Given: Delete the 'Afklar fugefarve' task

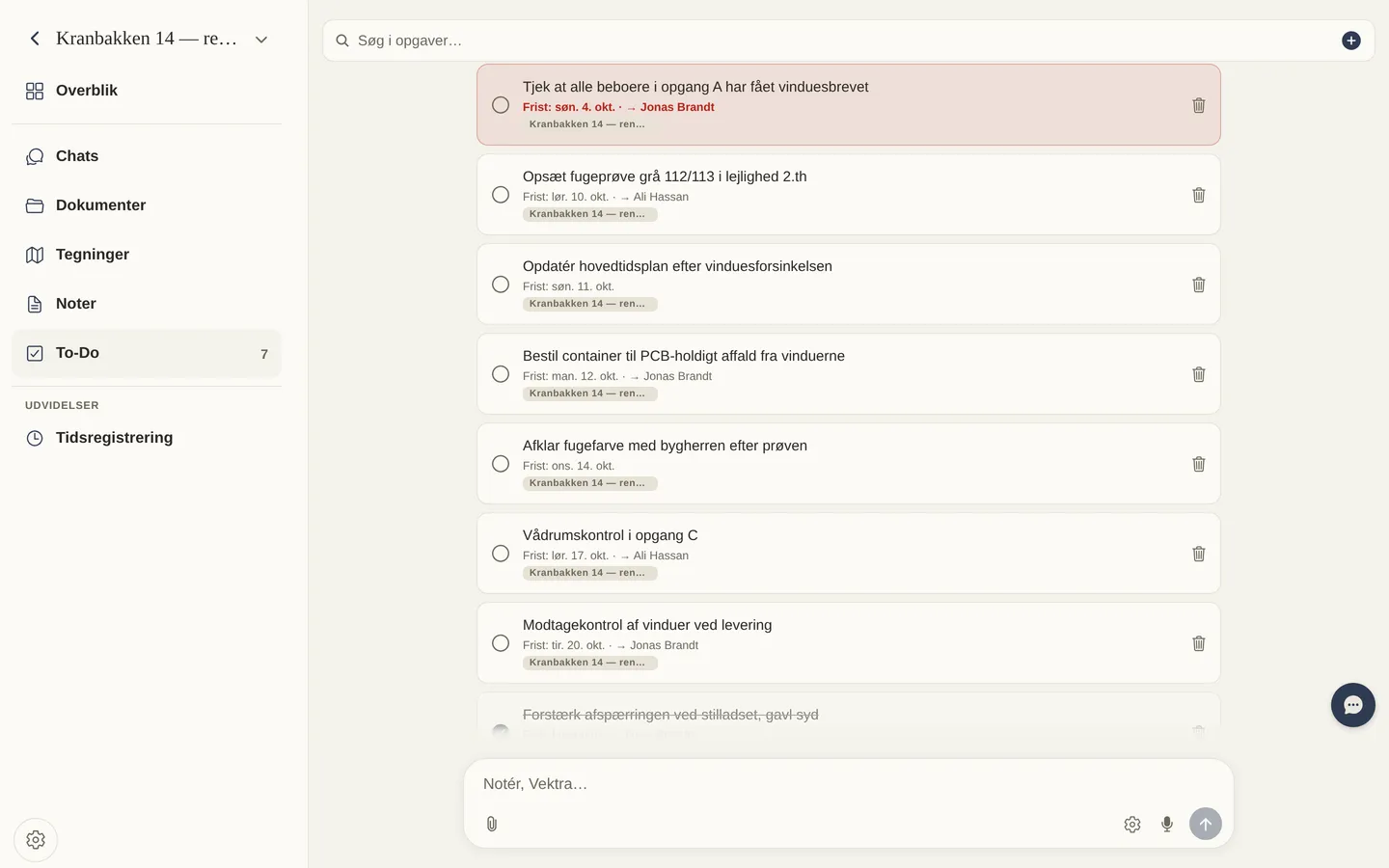Looking at the screenshot, I should (1199, 464).
